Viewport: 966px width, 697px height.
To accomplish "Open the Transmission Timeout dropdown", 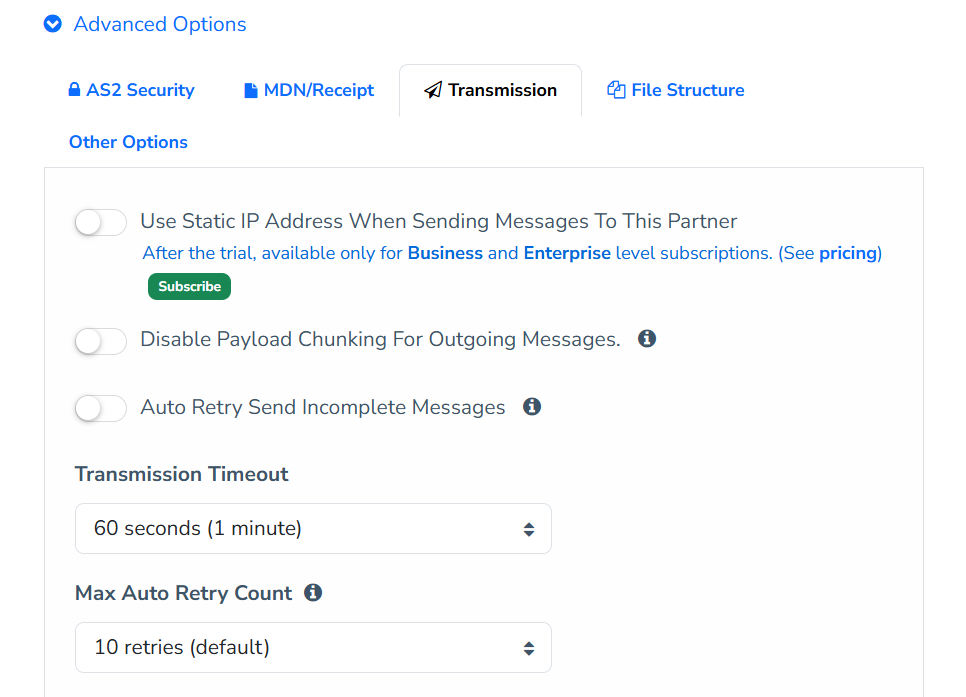I will pyautogui.click(x=313, y=529).
